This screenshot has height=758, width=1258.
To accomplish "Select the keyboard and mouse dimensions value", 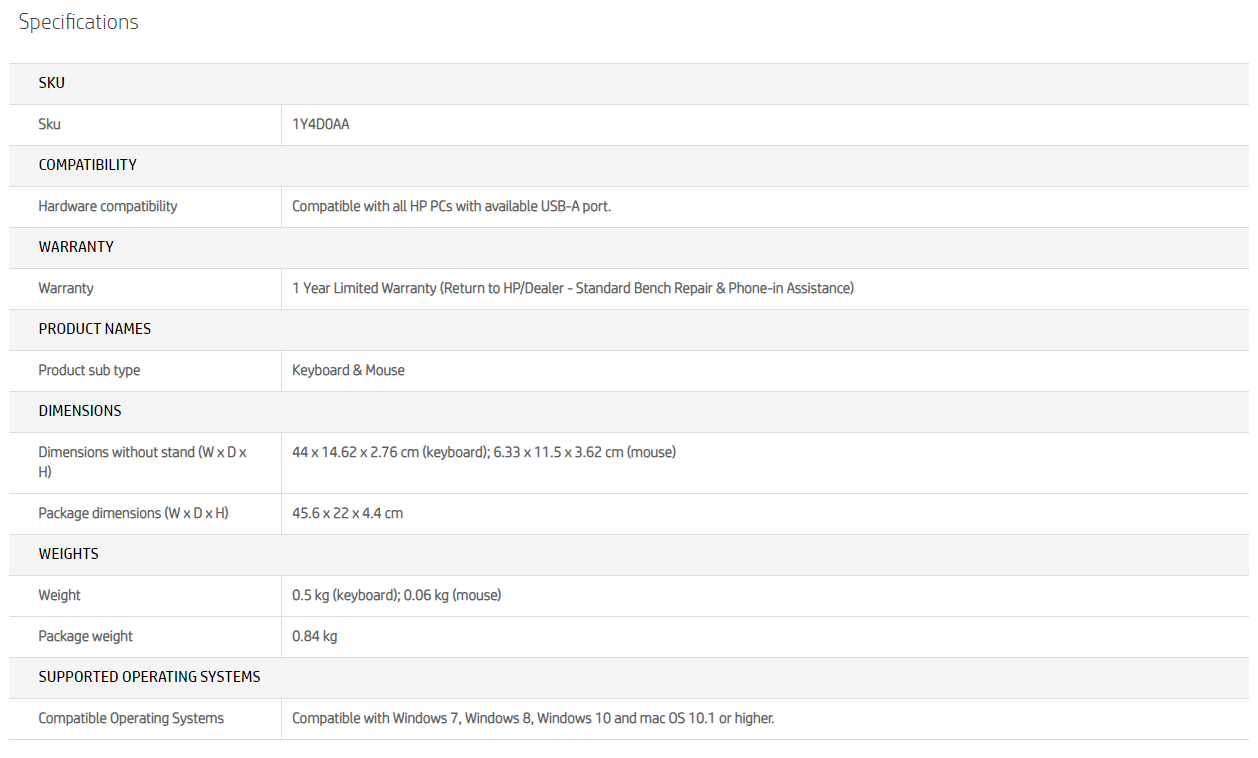I will point(483,452).
